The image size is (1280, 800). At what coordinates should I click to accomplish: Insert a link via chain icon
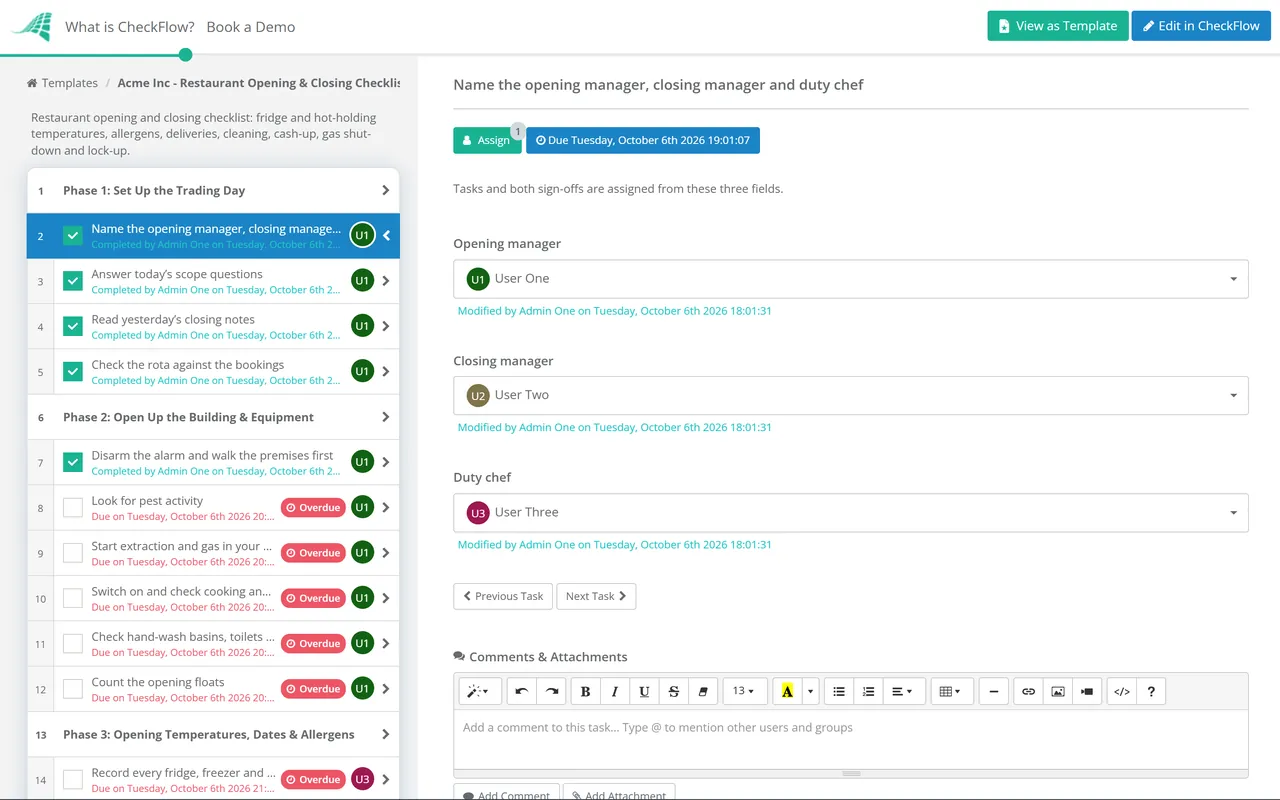1028,691
